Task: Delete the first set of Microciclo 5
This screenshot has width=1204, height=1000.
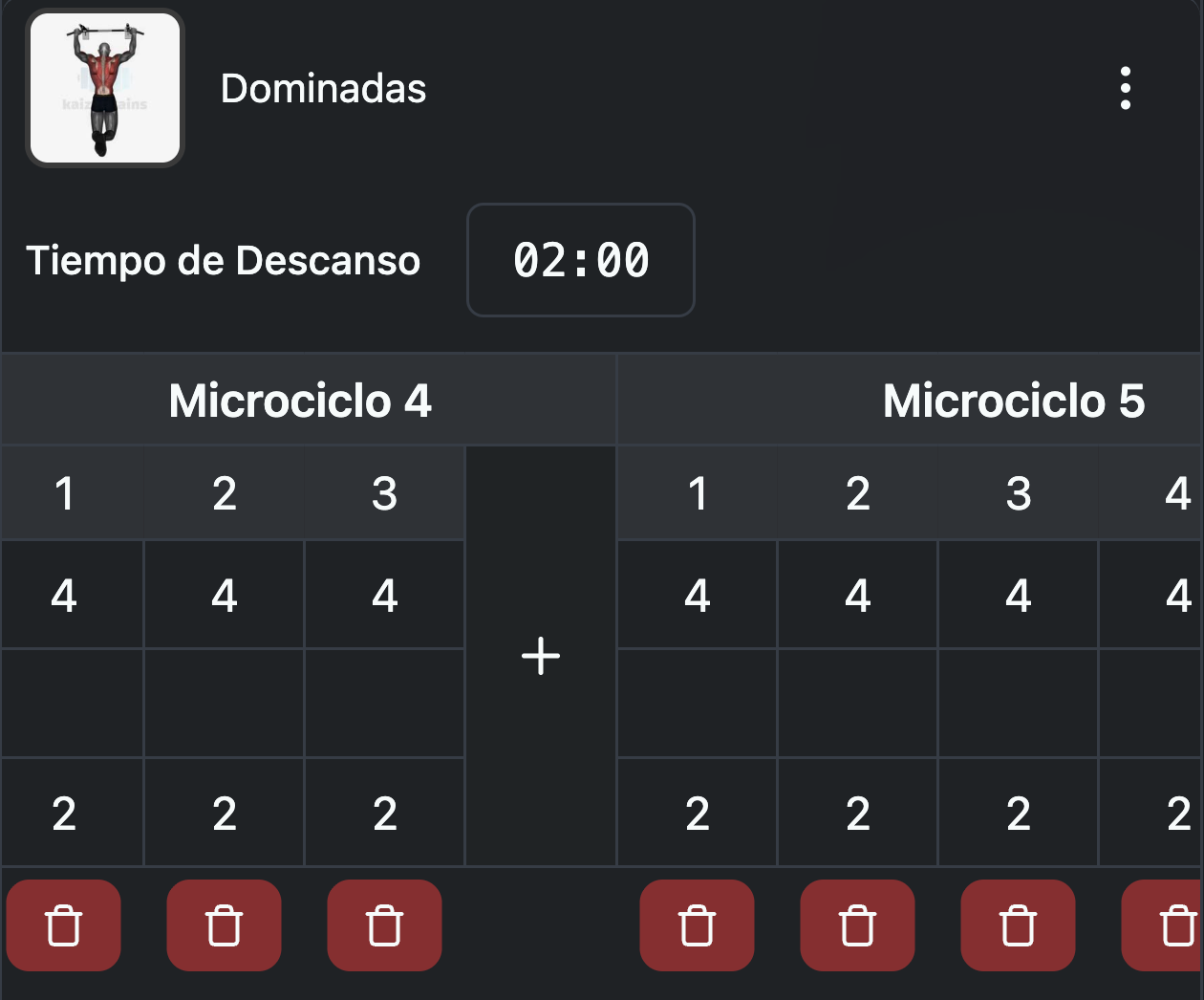Action: tap(697, 924)
